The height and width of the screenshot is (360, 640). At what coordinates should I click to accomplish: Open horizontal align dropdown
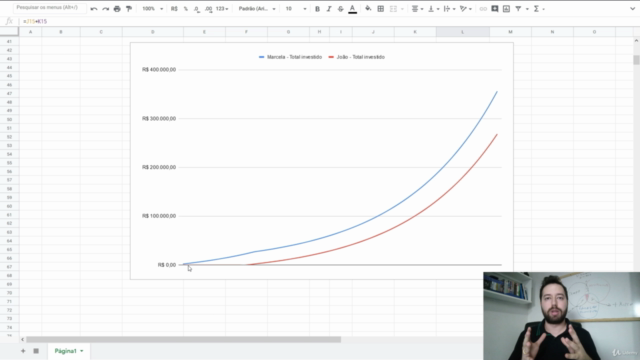click(417, 9)
